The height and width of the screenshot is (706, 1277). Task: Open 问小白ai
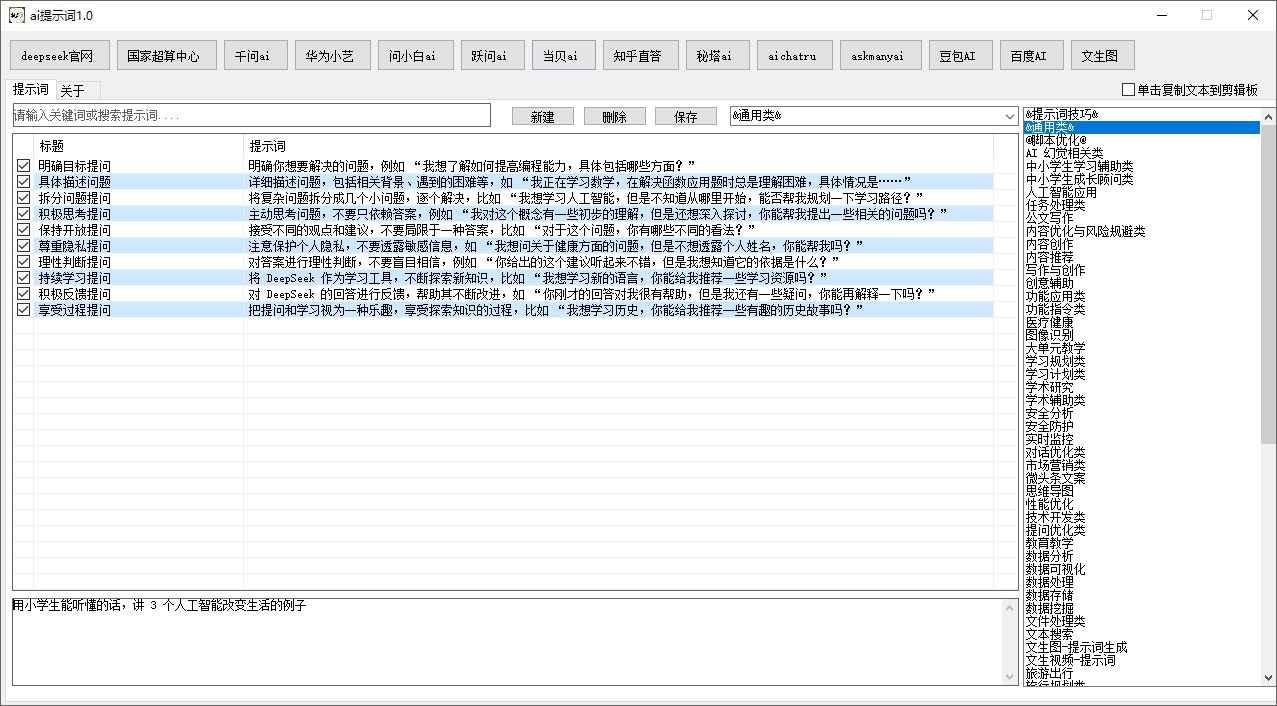coord(414,55)
